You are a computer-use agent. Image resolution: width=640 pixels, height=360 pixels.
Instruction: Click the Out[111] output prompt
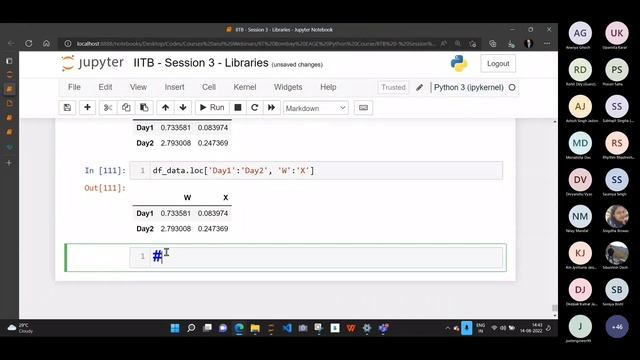click(x=105, y=188)
